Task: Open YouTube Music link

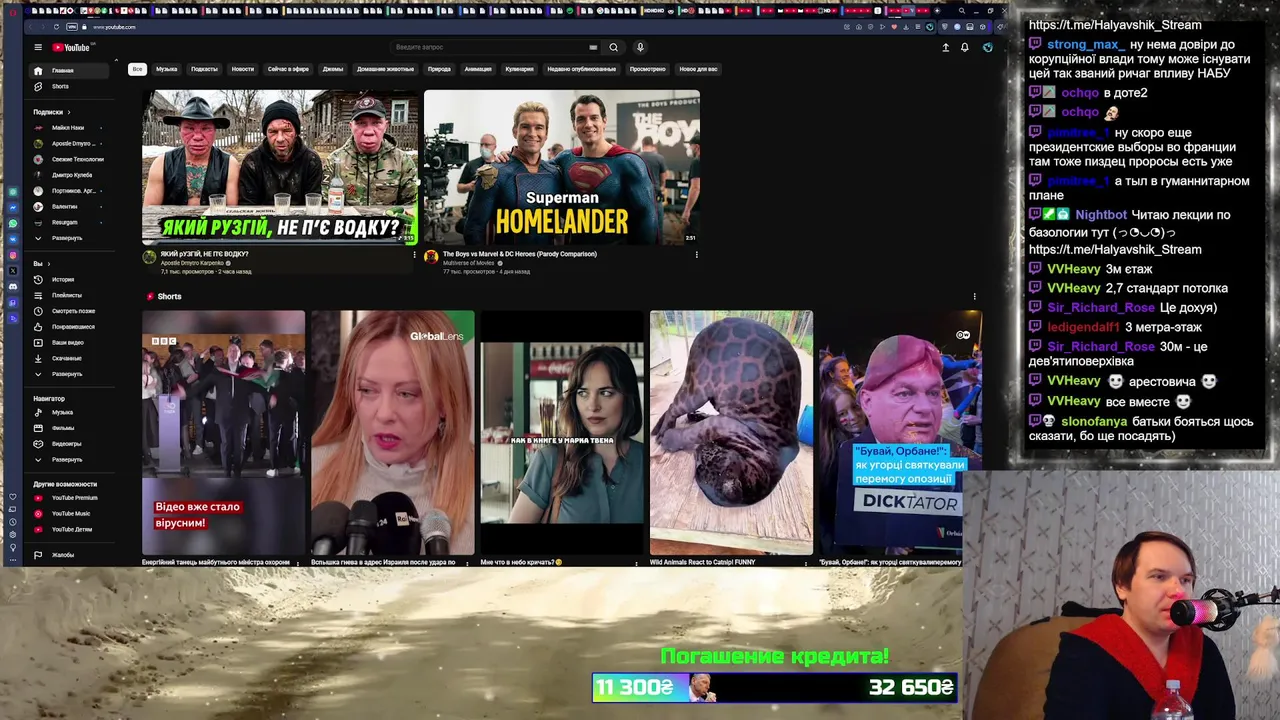Action: point(70,514)
